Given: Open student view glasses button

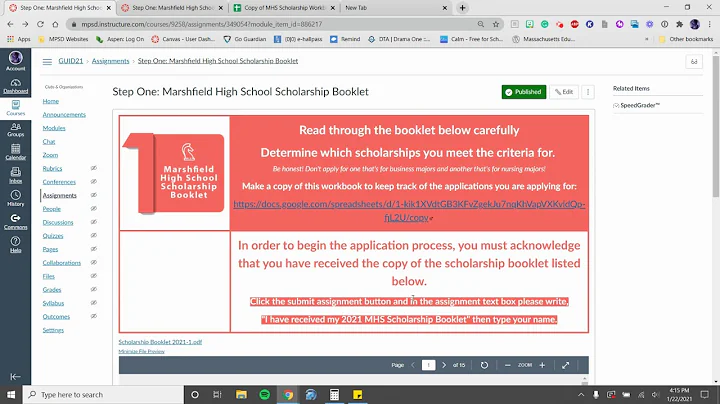Looking at the screenshot, I should 694,62.
